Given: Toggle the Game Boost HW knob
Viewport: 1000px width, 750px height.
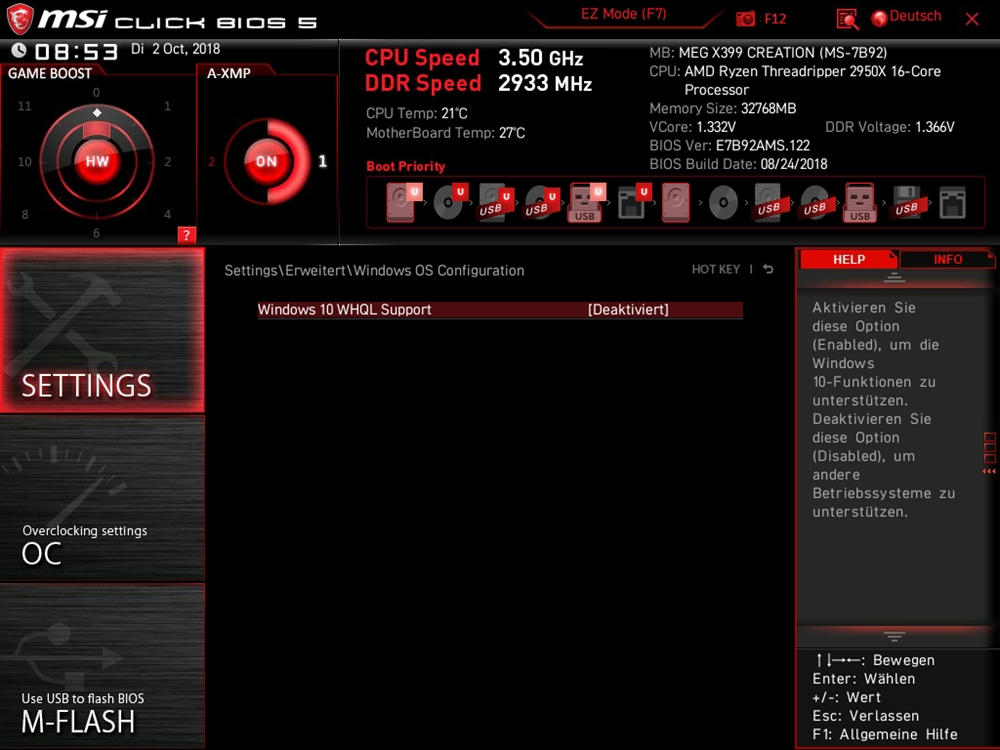Looking at the screenshot, I should pos(97,161).
